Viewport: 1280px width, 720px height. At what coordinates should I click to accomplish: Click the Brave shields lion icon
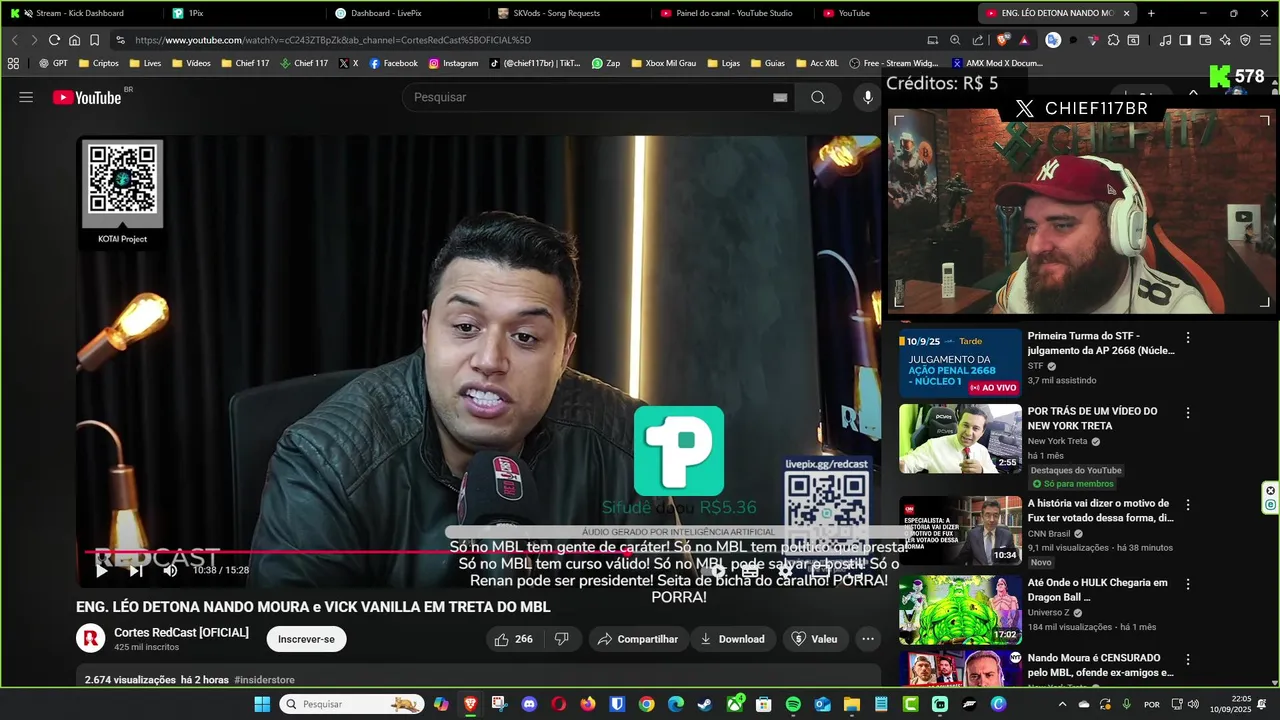(1003, 40)
